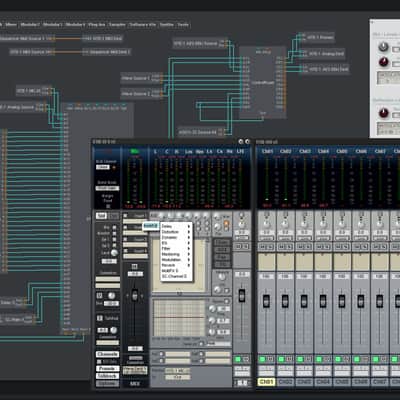Click the grey knob in the right side panel
The height and width of the screenshot is (400, 400).
pyautogui.click(x=383, y=47)
